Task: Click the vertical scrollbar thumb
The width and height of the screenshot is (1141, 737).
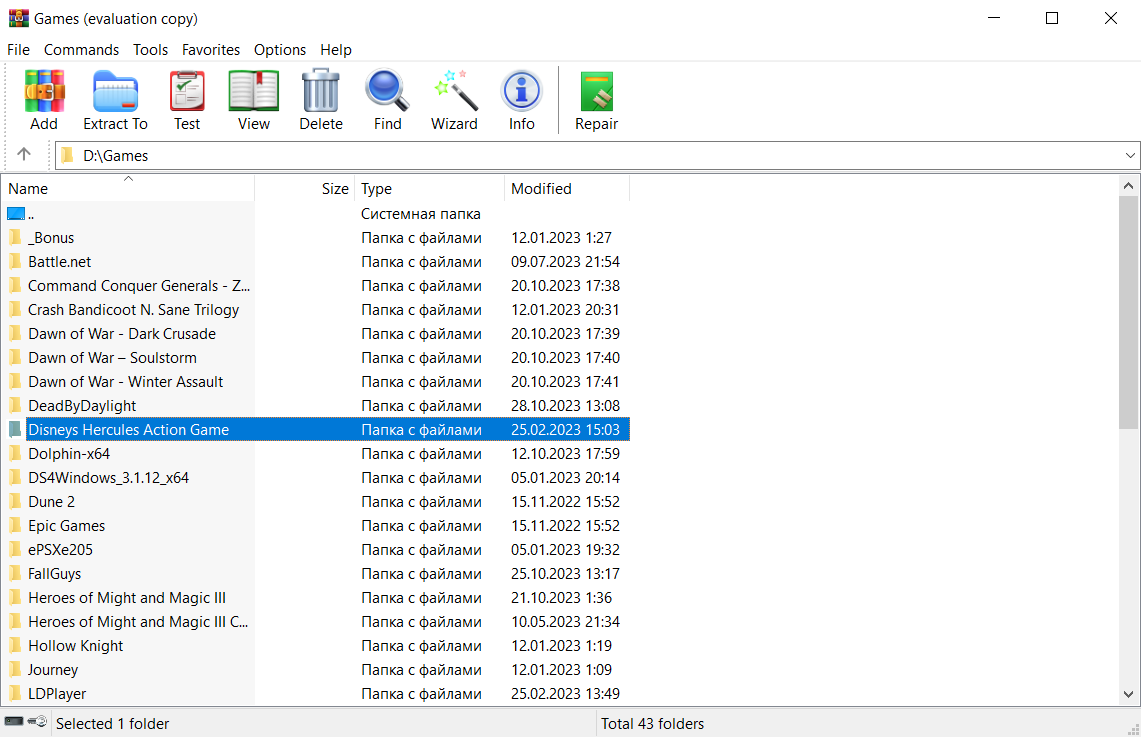Action: coord(1129,312)
